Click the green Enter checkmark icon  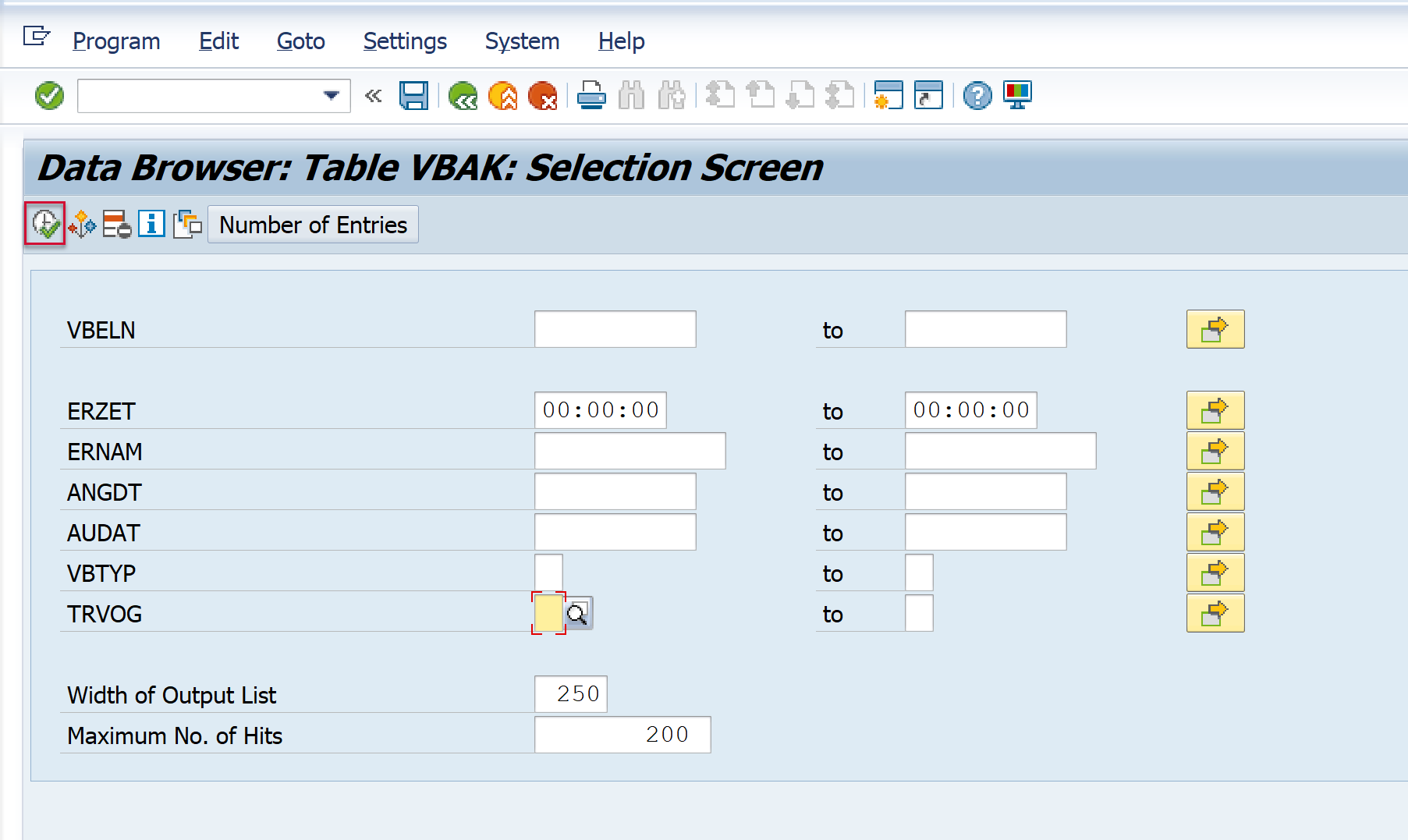coord(49,96)
